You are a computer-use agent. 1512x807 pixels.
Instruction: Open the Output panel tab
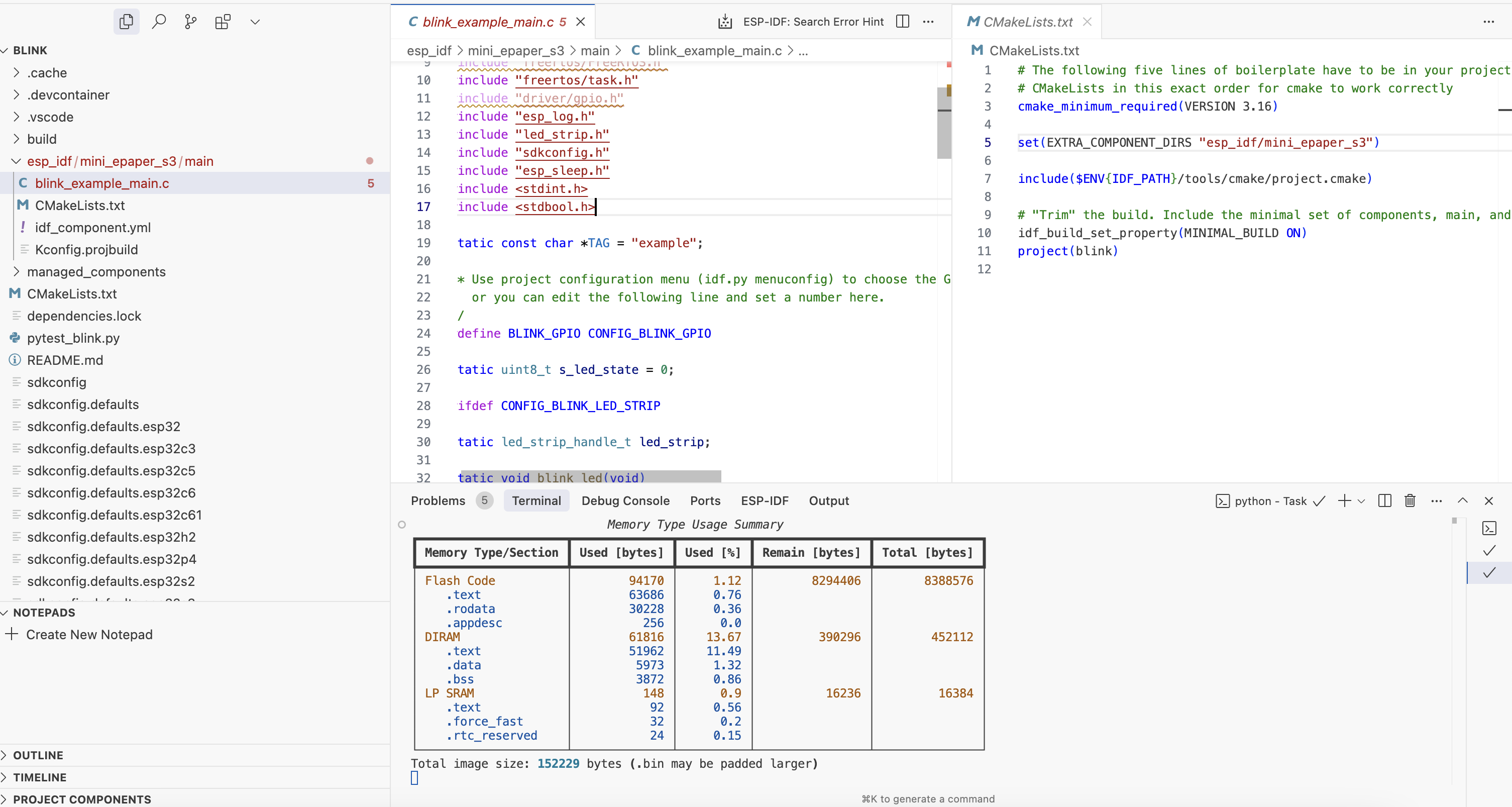[829, 500]
